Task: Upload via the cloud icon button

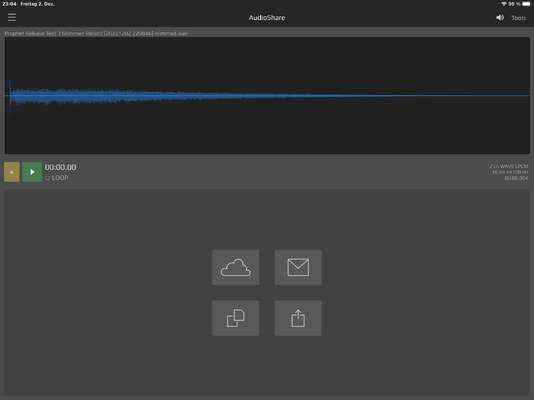Action: click(236, 267)
